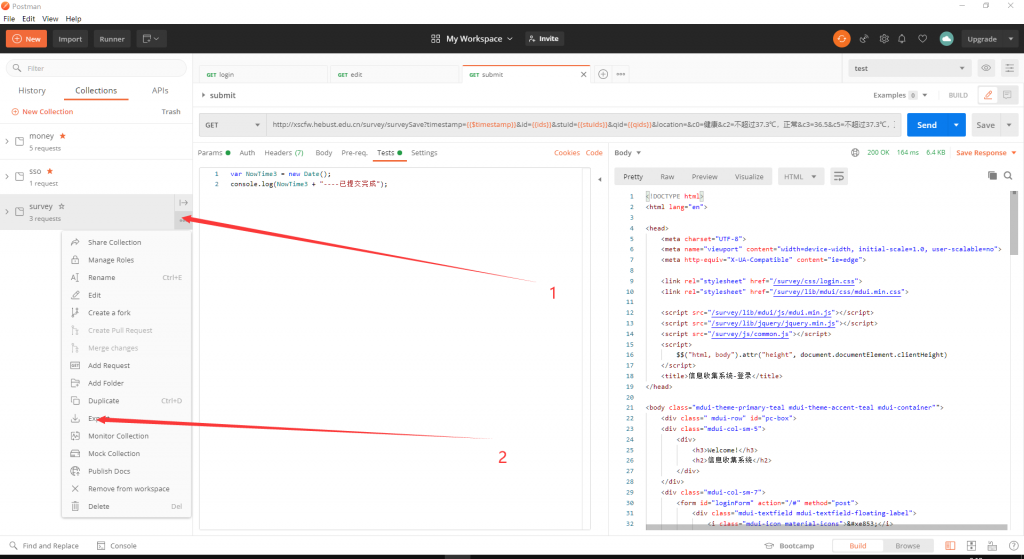
Task: Switch to the History tab
Action: 32,91
